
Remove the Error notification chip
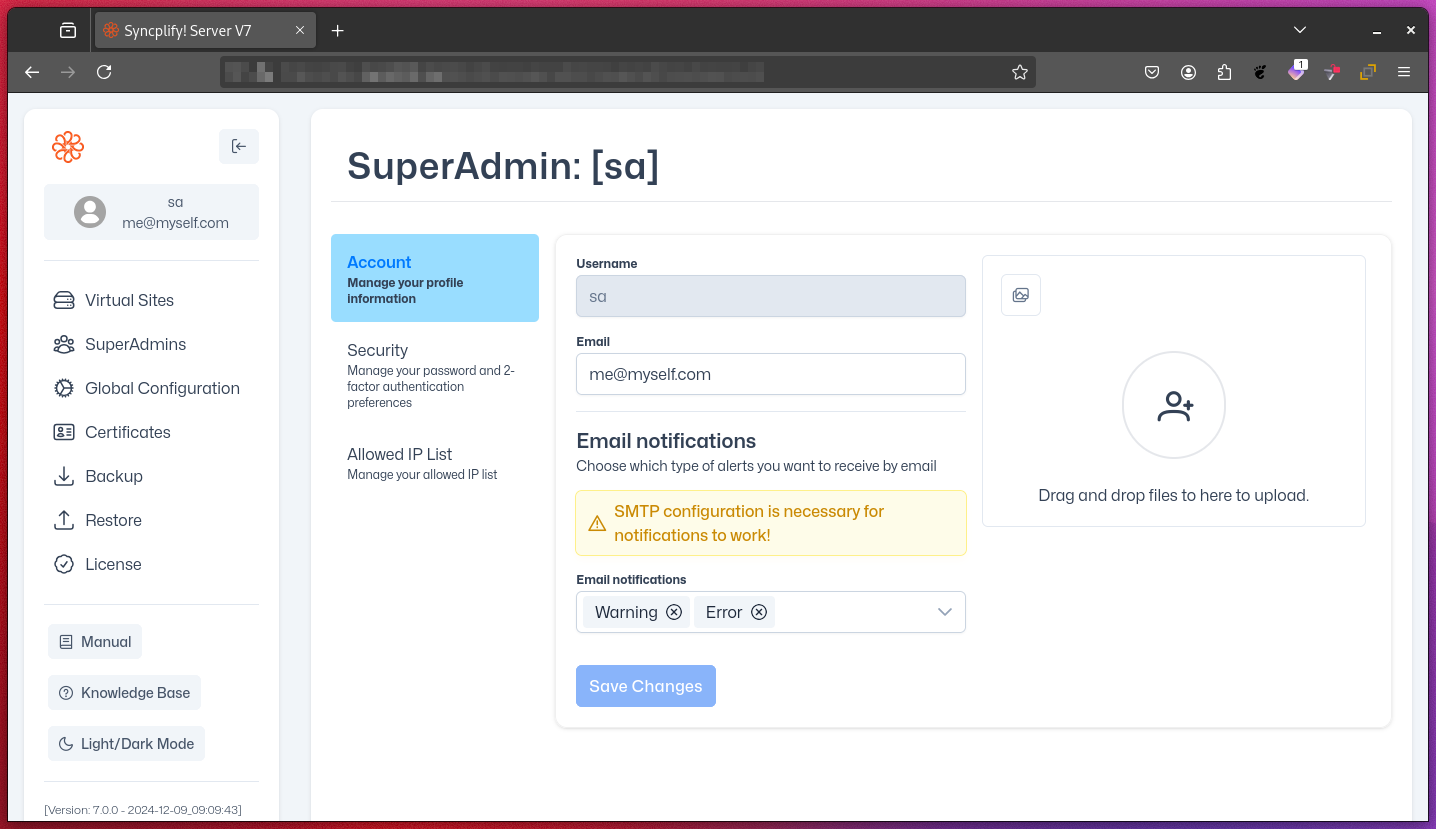[759, 611]
